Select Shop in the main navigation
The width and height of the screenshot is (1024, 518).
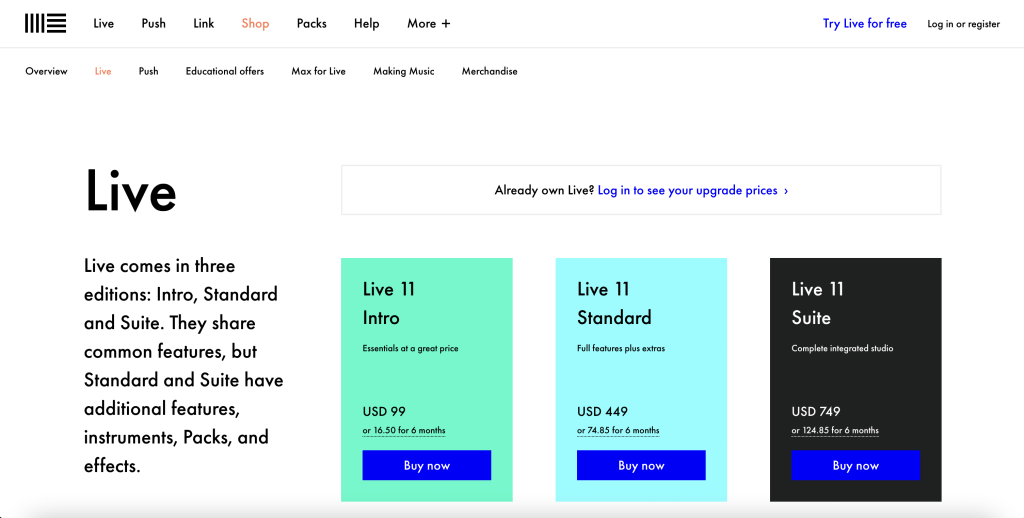255,24
